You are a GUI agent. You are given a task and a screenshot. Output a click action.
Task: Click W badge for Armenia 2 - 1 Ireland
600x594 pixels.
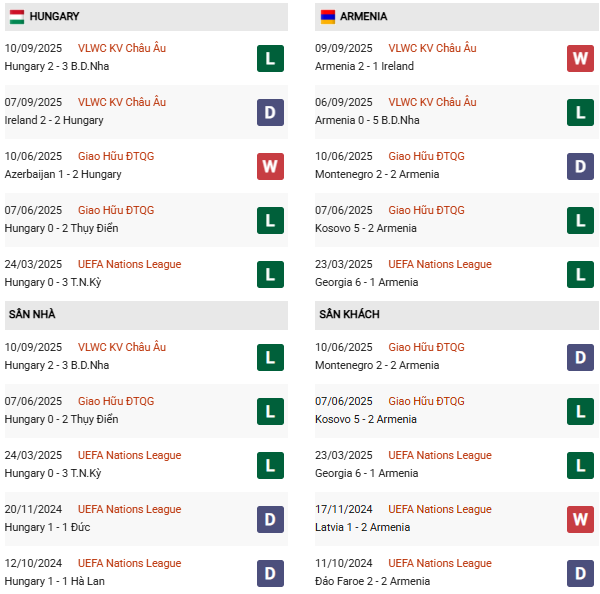coord(580,58)
